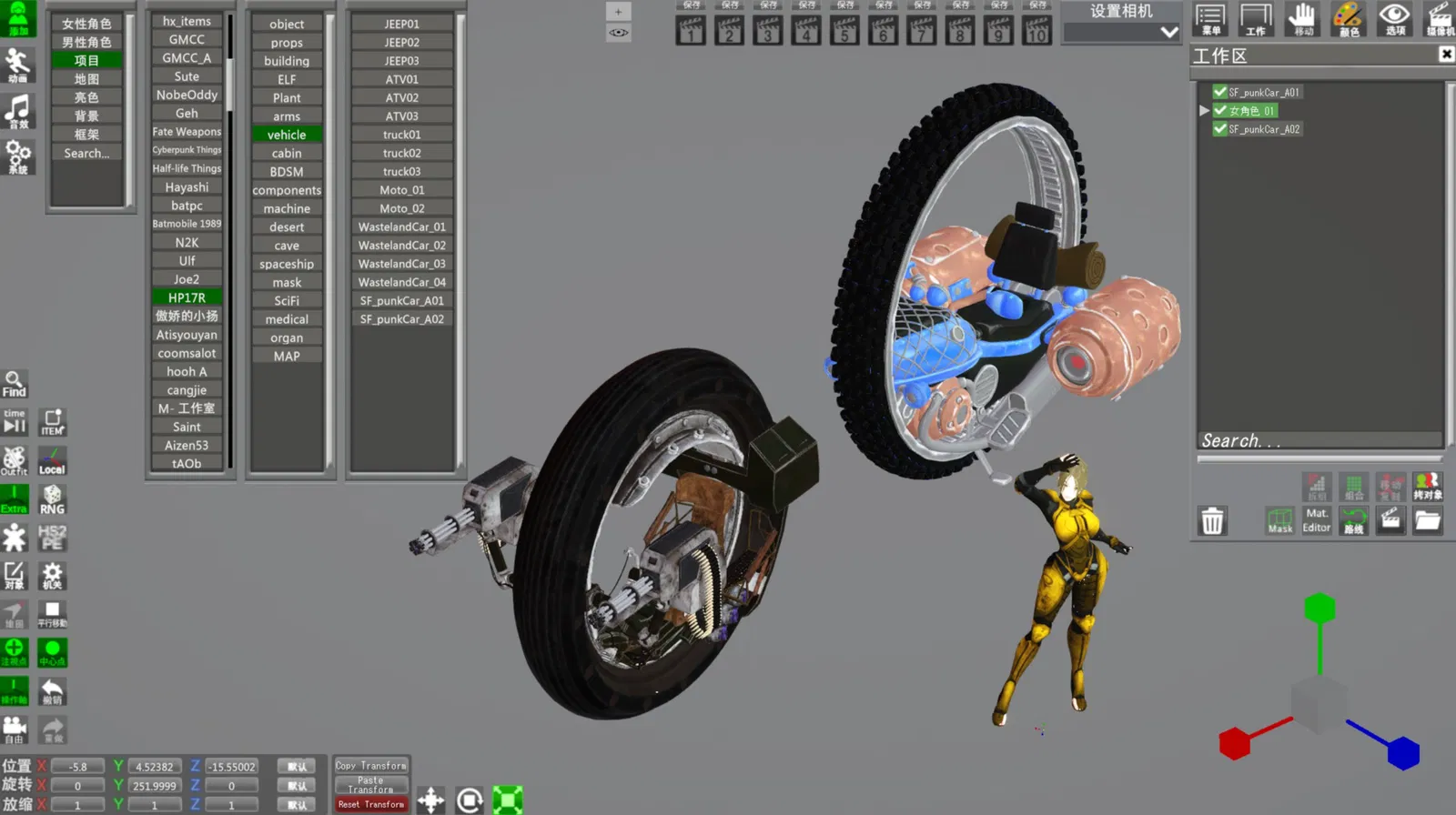Viewport: 1456px width, 815px height.
Task: Open the 机关 gear icon
Action: click(52, 576)
